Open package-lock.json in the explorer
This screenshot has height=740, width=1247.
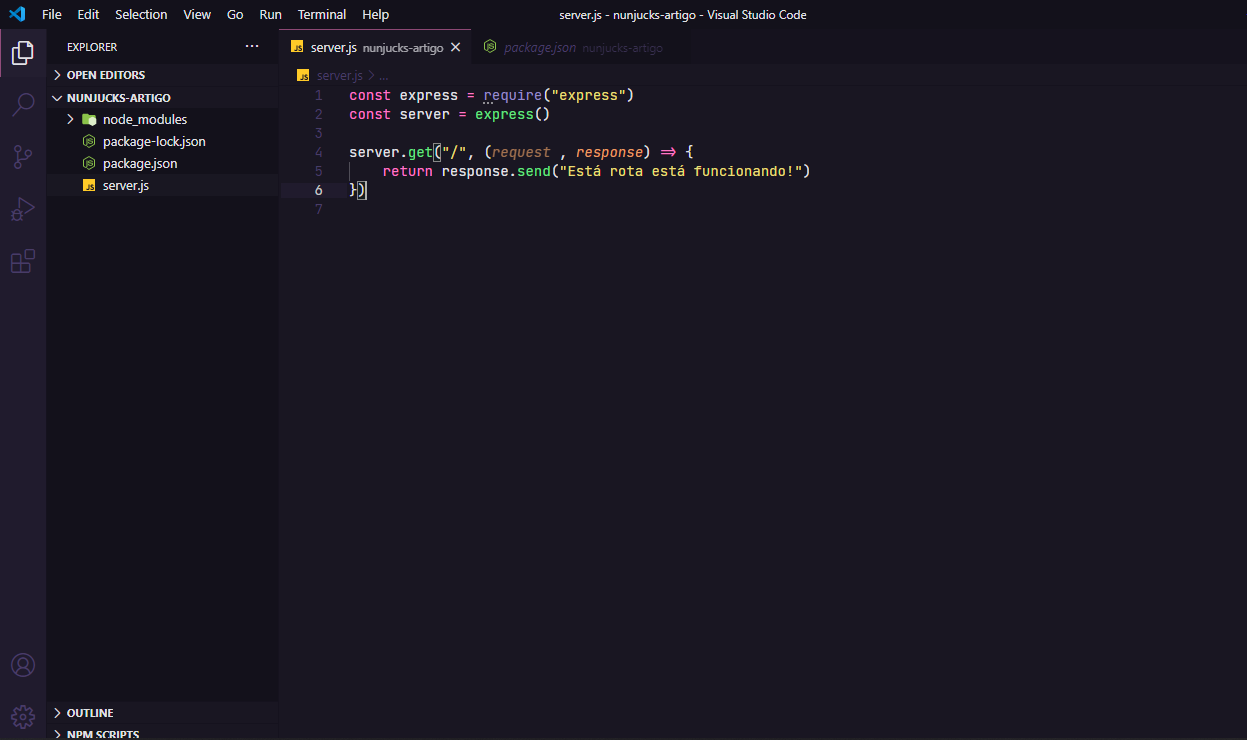click(154, 141)
